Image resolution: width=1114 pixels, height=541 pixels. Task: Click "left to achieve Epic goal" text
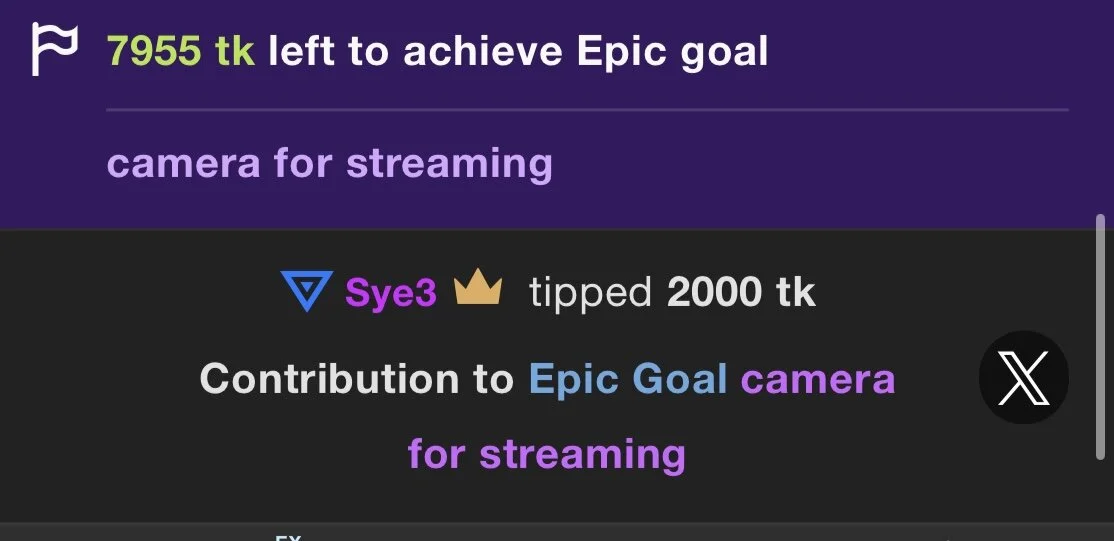(x=518, y=52)
